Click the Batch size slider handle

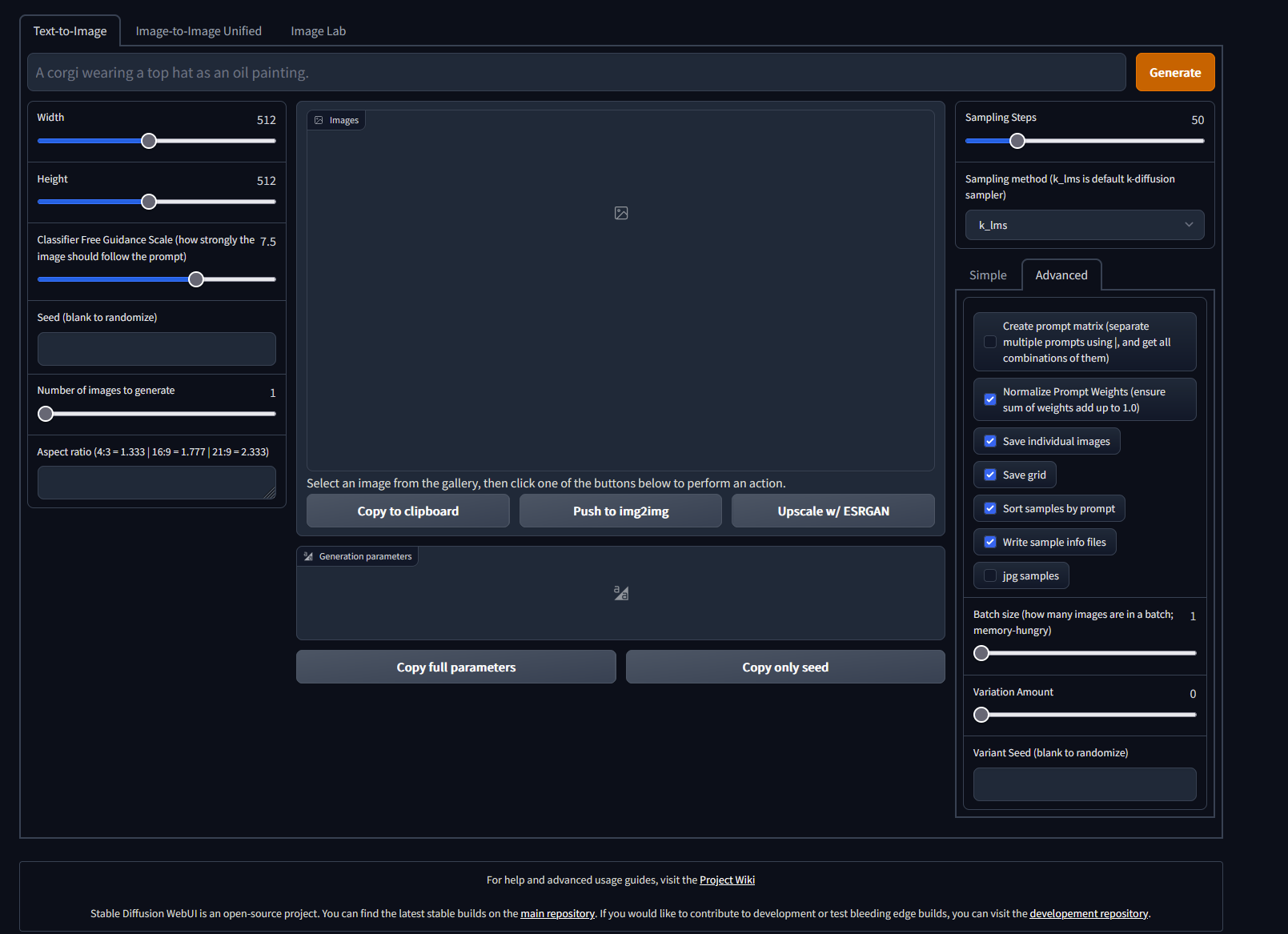(981, 653)
